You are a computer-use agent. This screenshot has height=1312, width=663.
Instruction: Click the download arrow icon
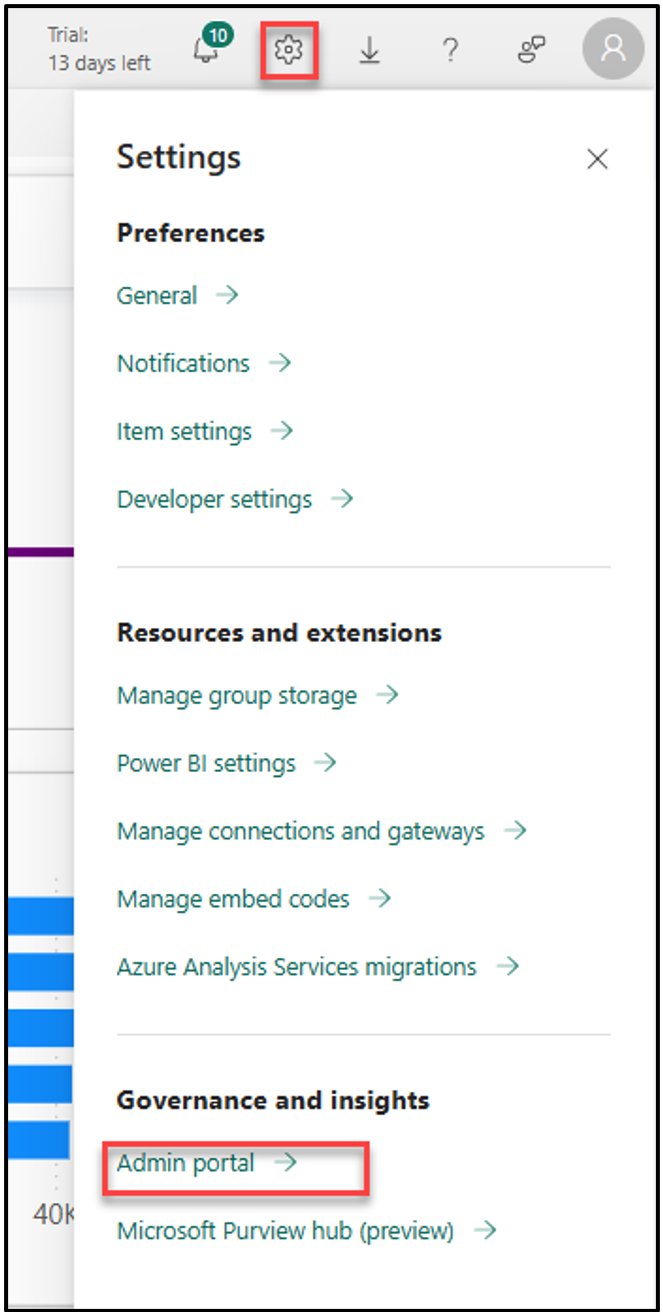370,49
